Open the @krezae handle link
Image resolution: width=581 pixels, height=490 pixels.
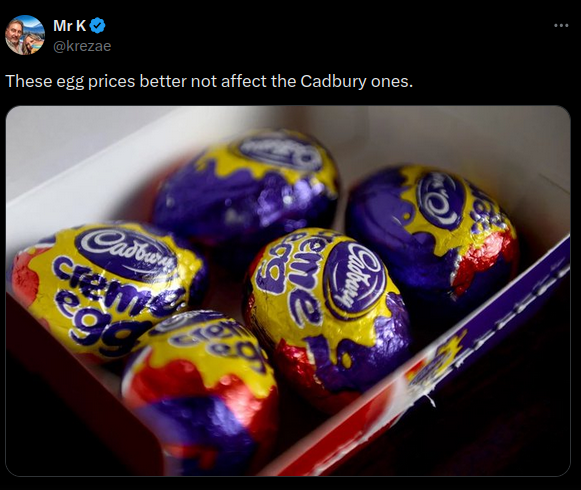82,46
